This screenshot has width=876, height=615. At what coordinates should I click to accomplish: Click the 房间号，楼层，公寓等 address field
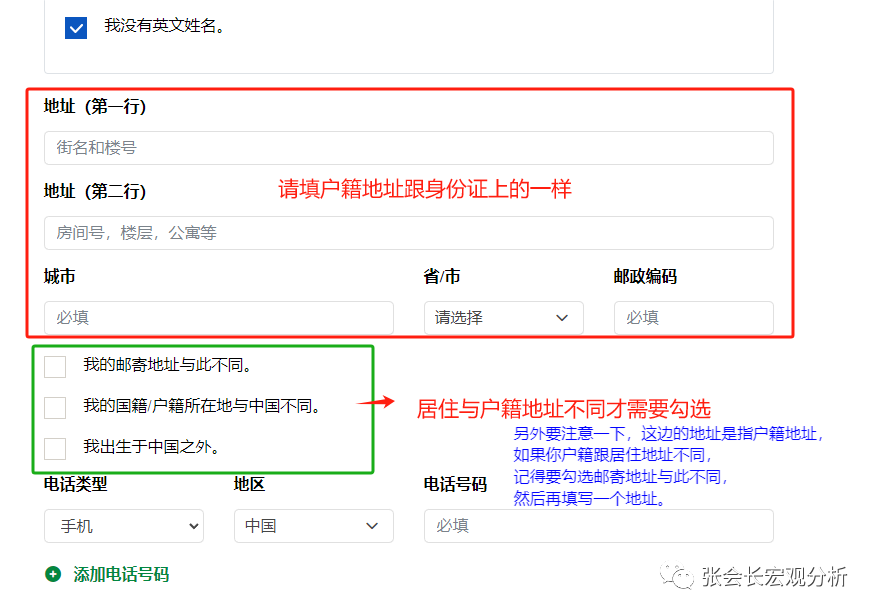408,233
